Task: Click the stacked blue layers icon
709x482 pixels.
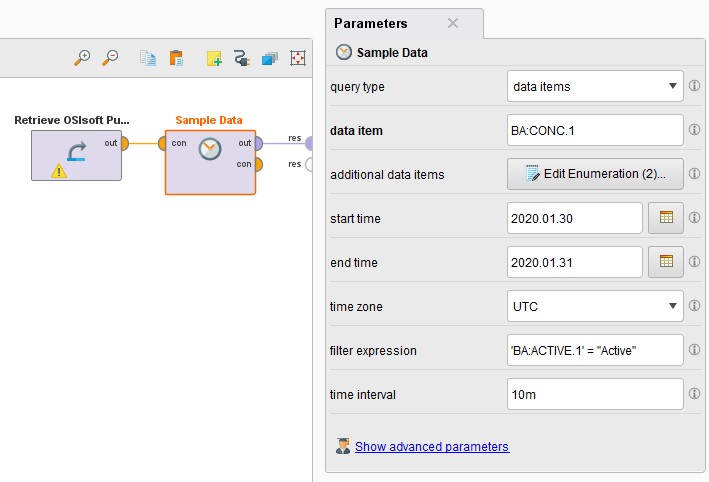Action: click(269, 59)
